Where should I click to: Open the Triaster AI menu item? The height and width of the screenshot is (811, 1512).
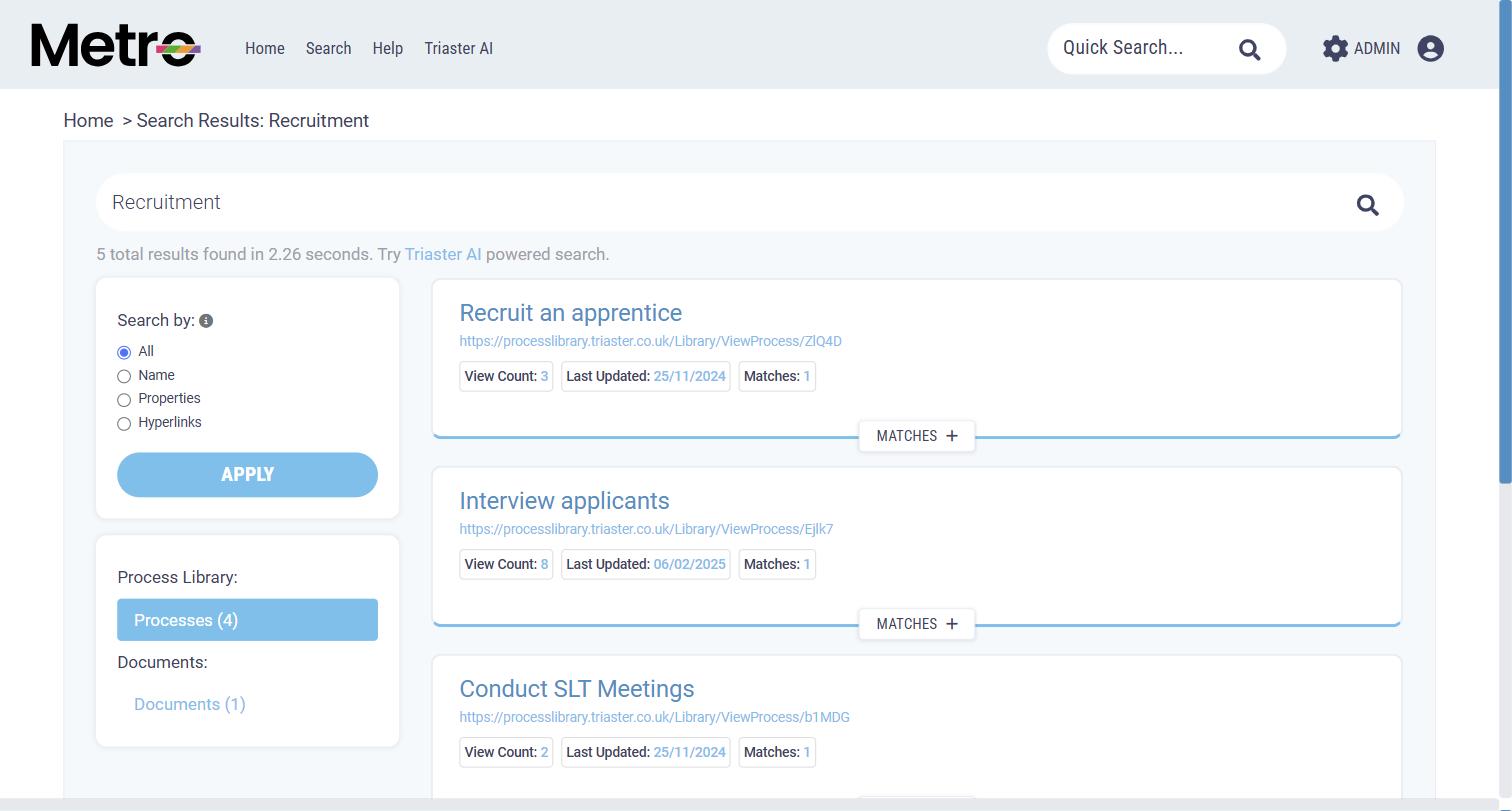[458, 48]
